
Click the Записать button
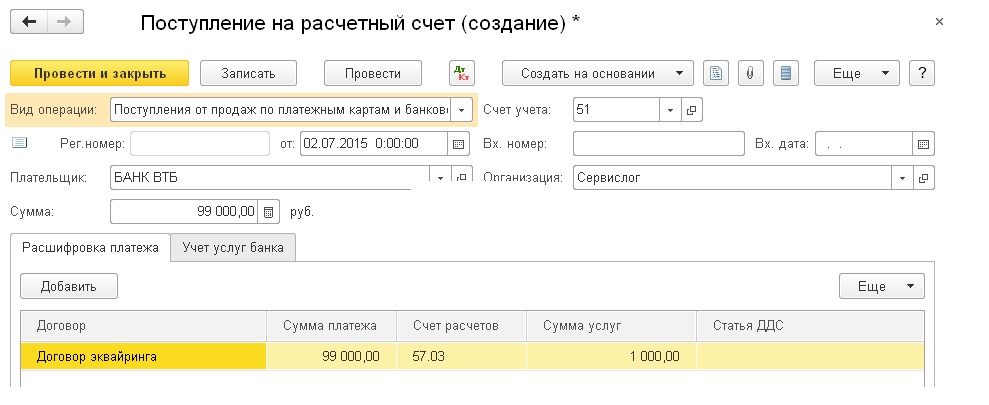click(248, 73)
